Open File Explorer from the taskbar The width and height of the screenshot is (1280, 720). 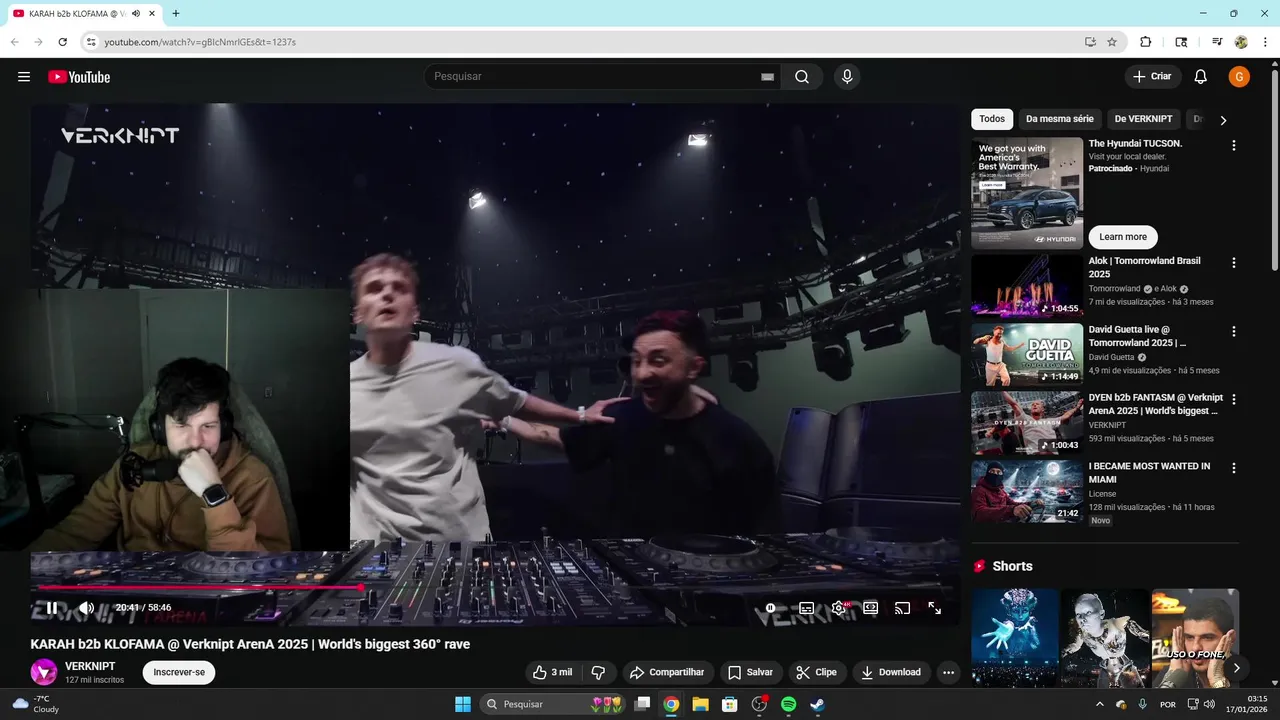[x=701, y=704]
